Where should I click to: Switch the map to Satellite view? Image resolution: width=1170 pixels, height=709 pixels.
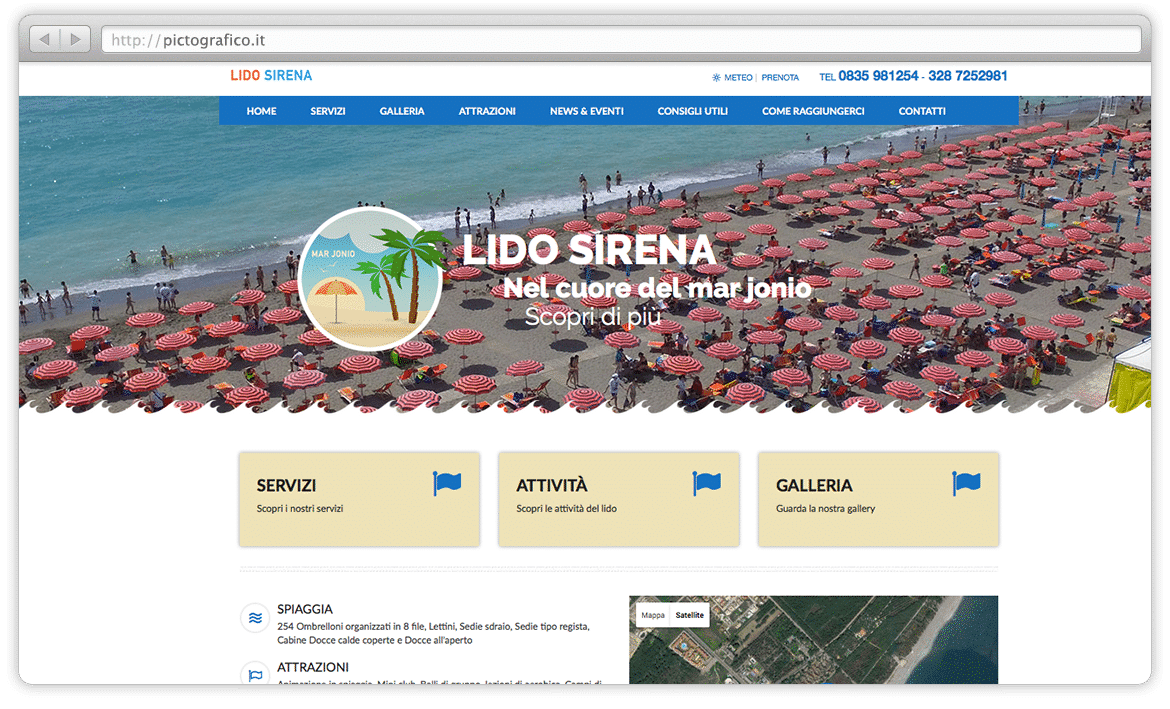click(x=689, y=615)
